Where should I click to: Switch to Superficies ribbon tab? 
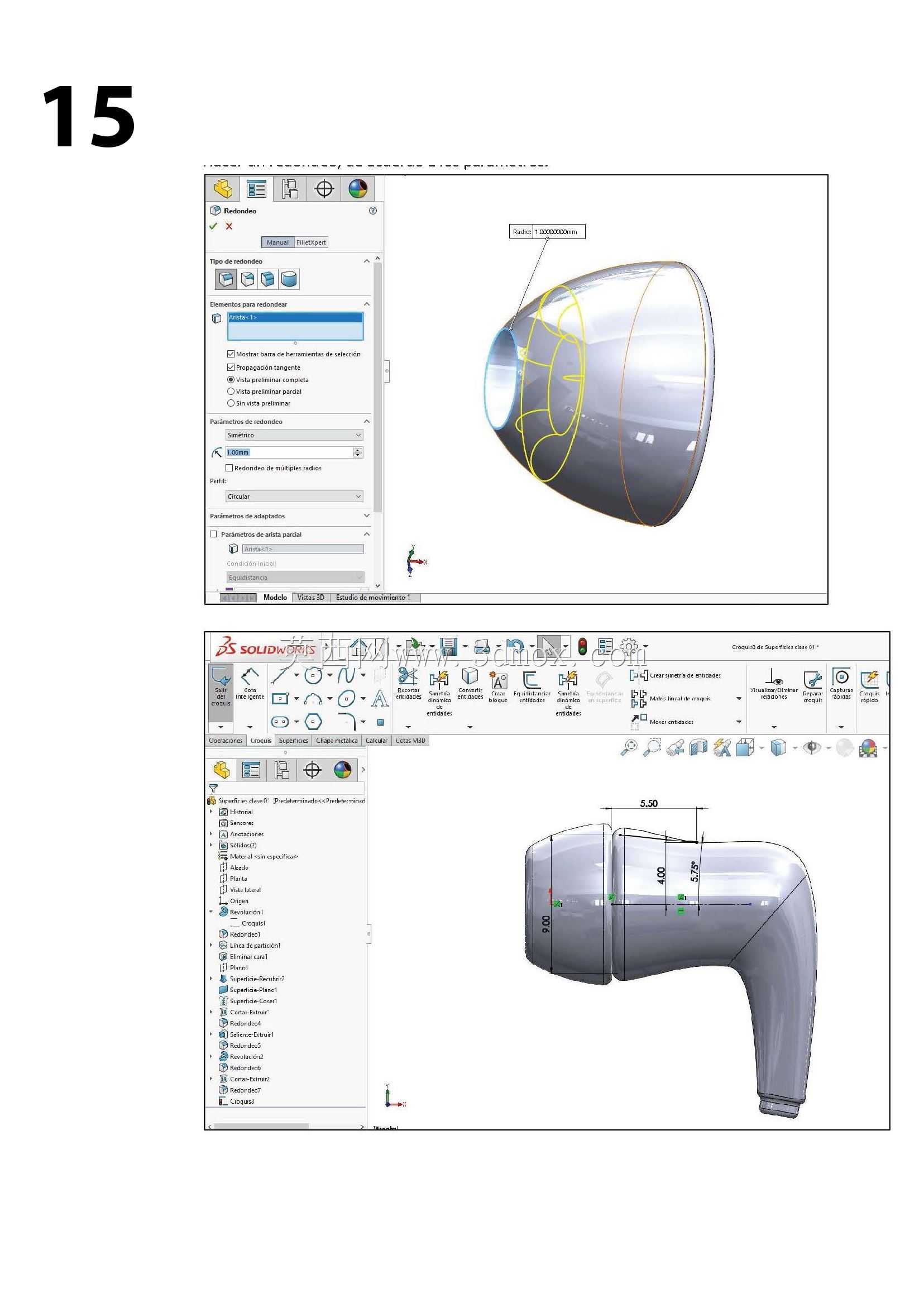(x=293, y=741)
